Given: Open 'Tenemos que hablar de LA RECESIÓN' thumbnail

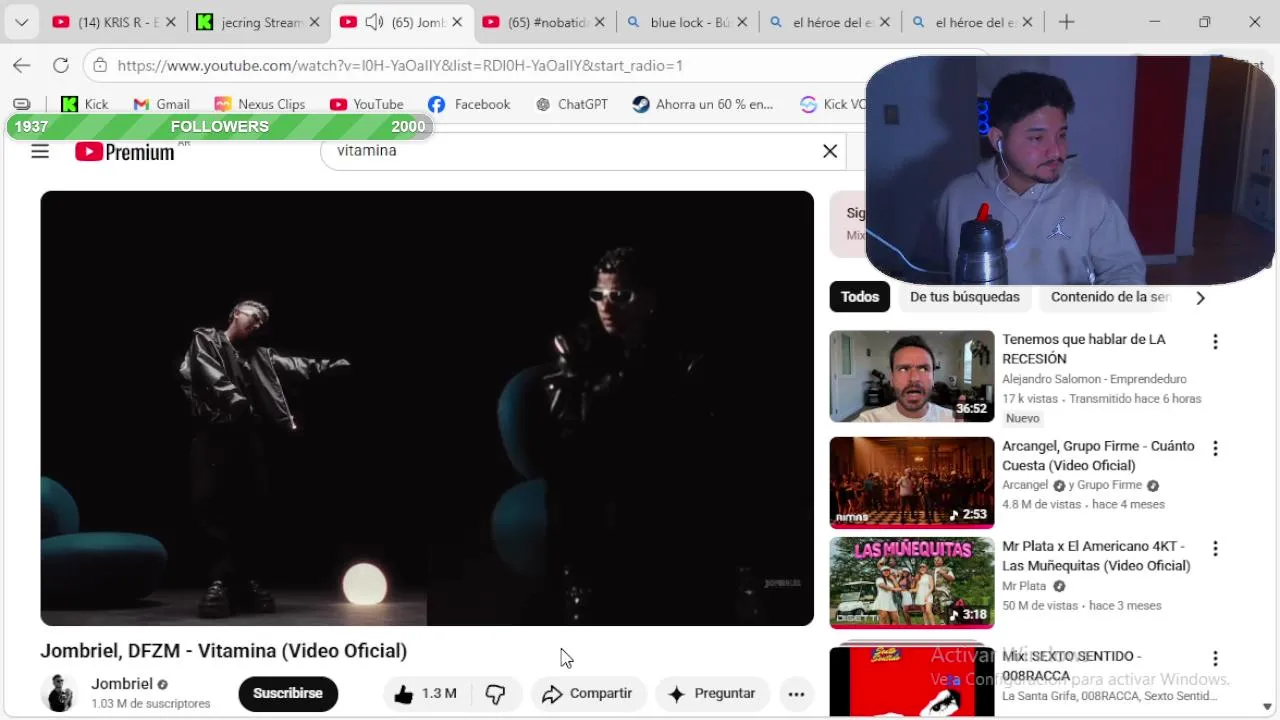Looking at the screenshot, I should tap(912, 377).
